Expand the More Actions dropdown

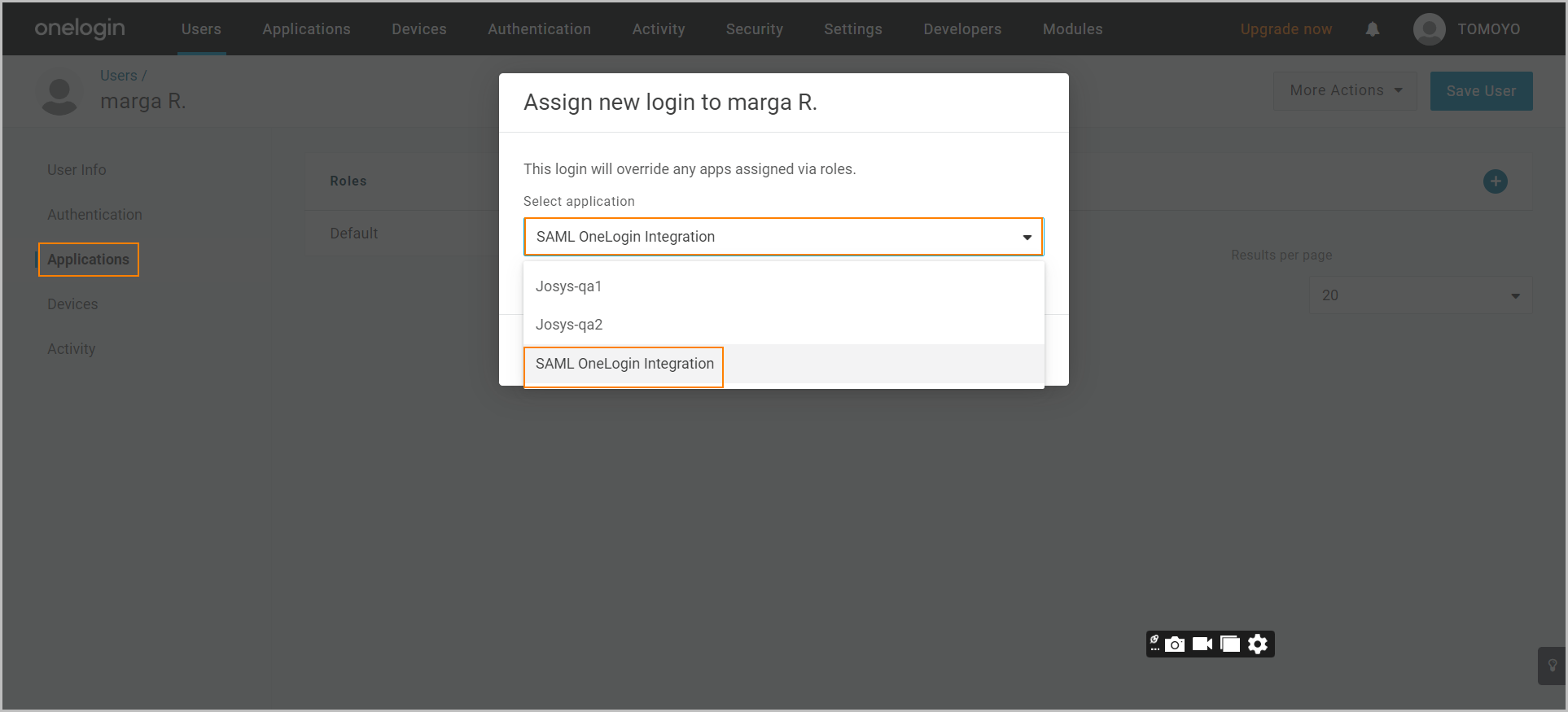pos(1345,90)
